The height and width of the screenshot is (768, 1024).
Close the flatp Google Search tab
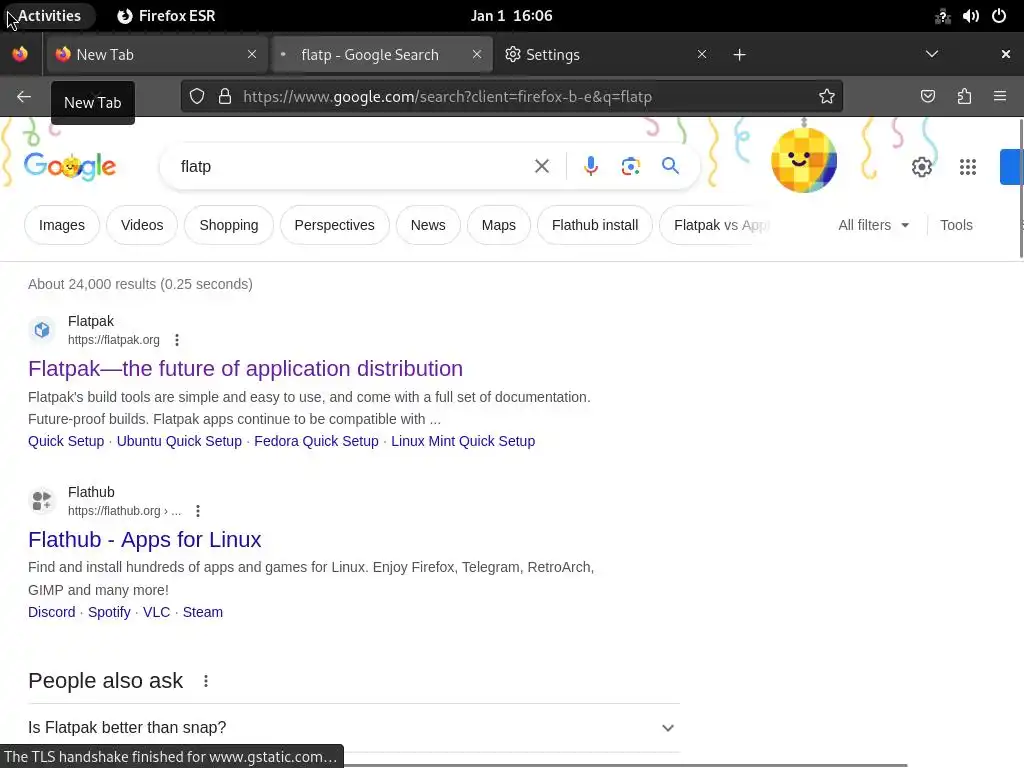point(477,54)
